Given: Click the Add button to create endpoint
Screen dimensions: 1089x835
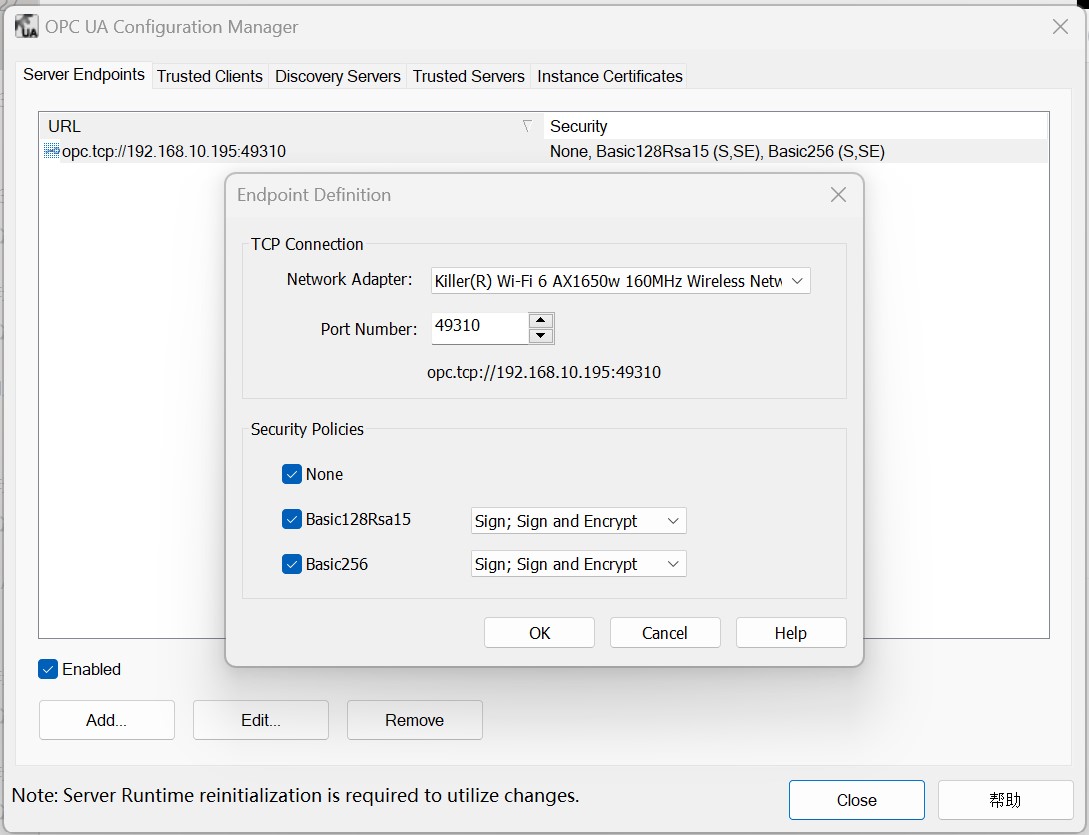Looking at the screenshot, I should tap(106, 719).
